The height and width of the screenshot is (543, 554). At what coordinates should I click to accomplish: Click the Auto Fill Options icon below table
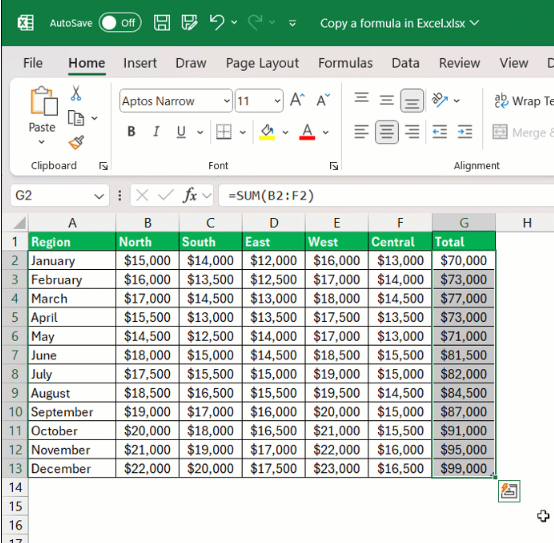(509, 491)
